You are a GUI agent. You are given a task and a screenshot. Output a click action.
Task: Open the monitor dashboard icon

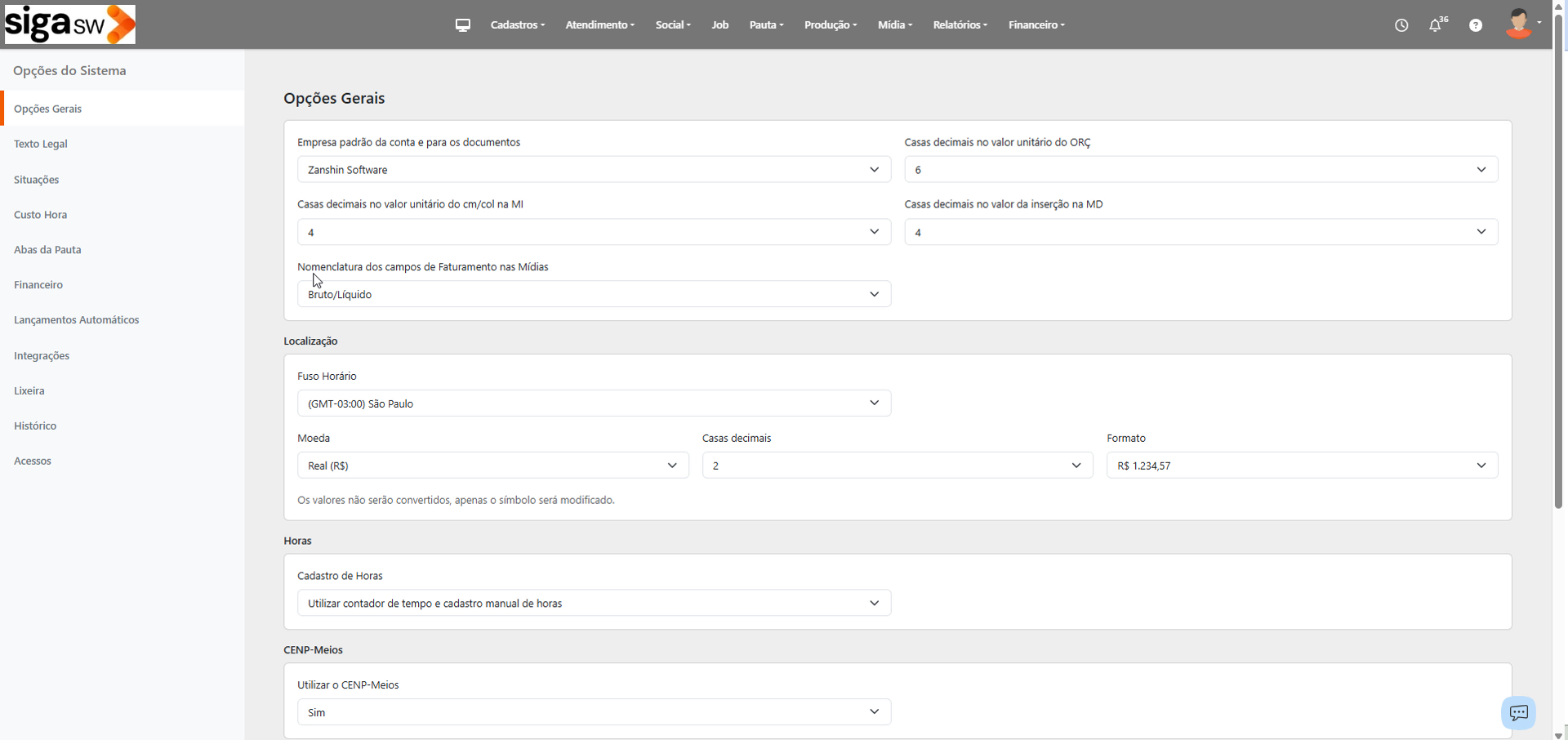pos(463,25)
